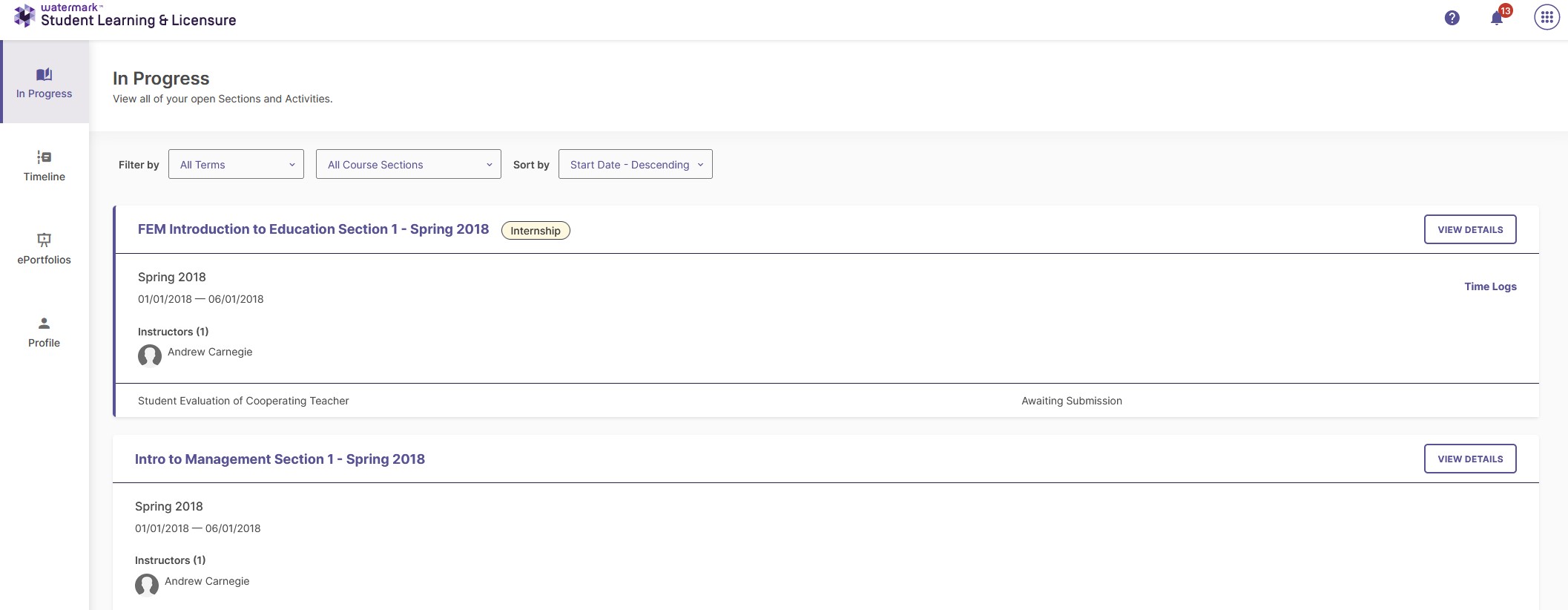The width and height of the screenshot is (1568, 610).
Task: View details for FEM Introduction to Education
Action: point(1470,229)
